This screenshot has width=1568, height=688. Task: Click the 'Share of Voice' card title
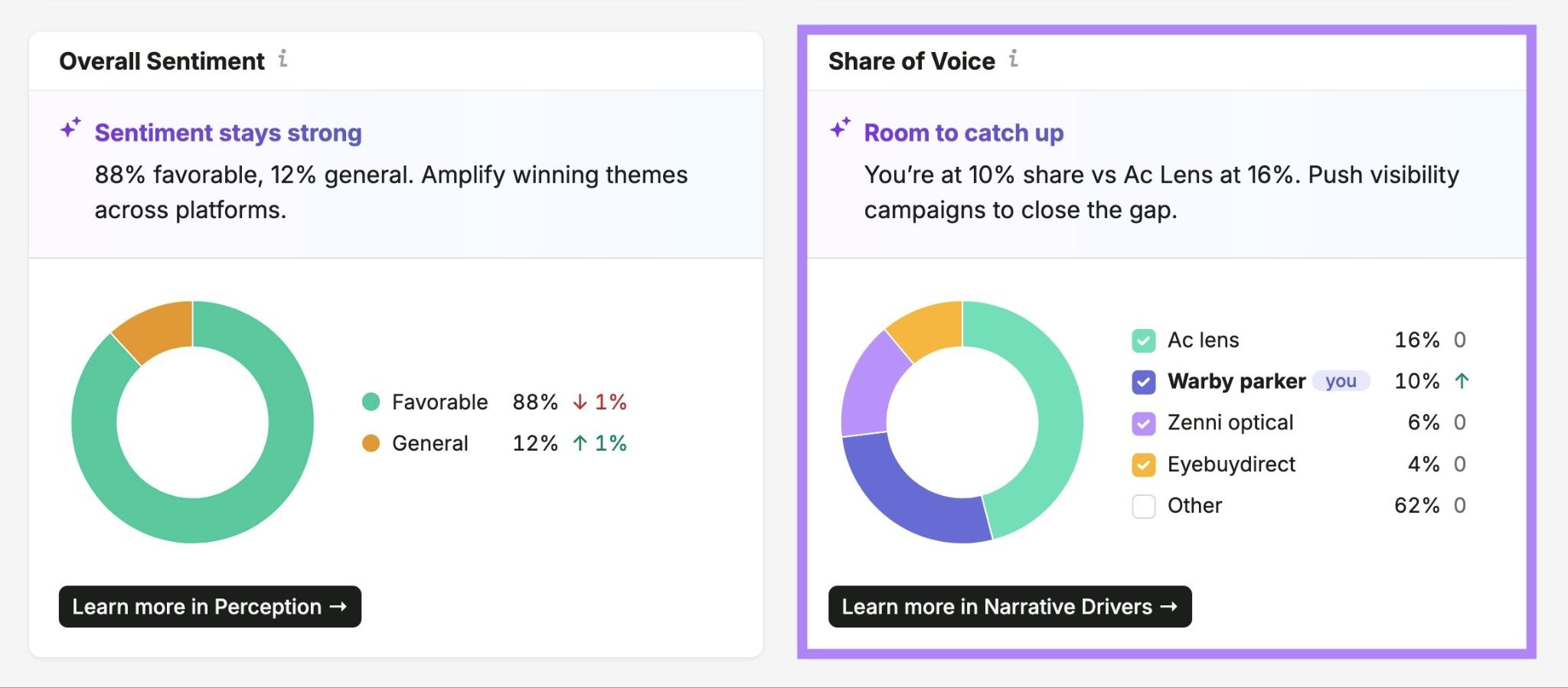pyautogui.click(x=912, y=61)
